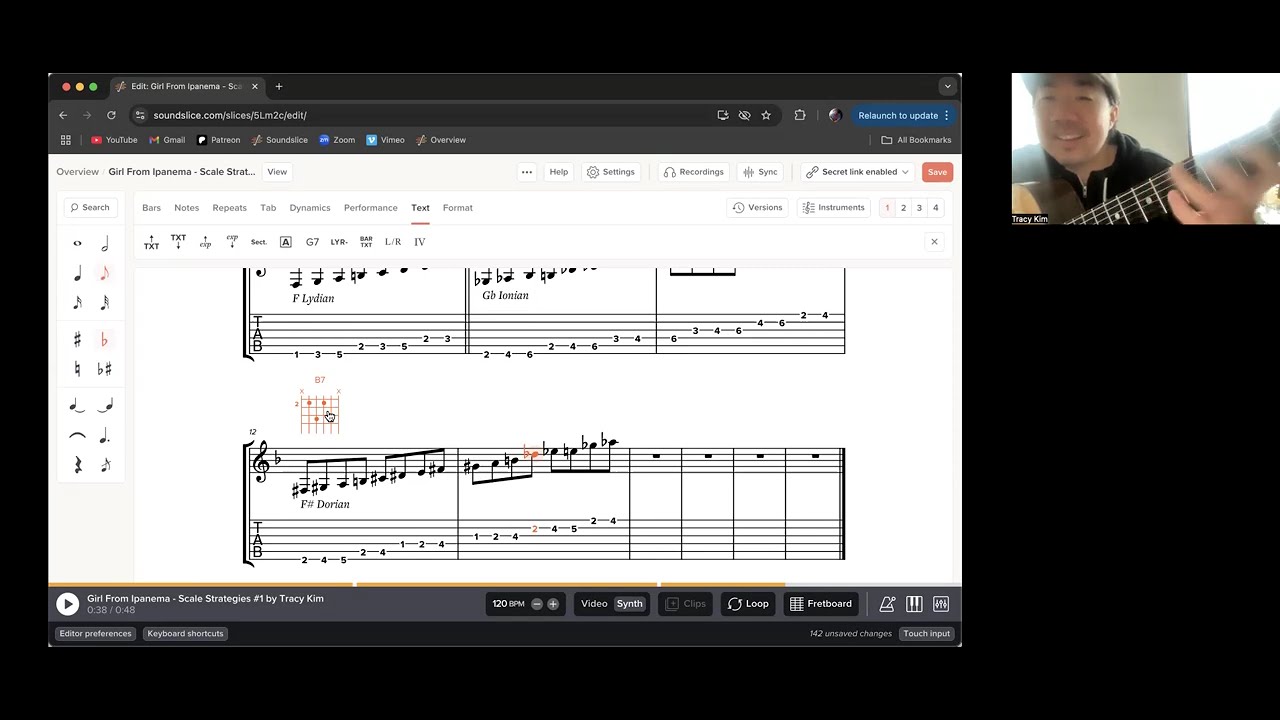Add expression text below the staff
This screenshot has width=1280, height=720.
[x=232, y=242]
